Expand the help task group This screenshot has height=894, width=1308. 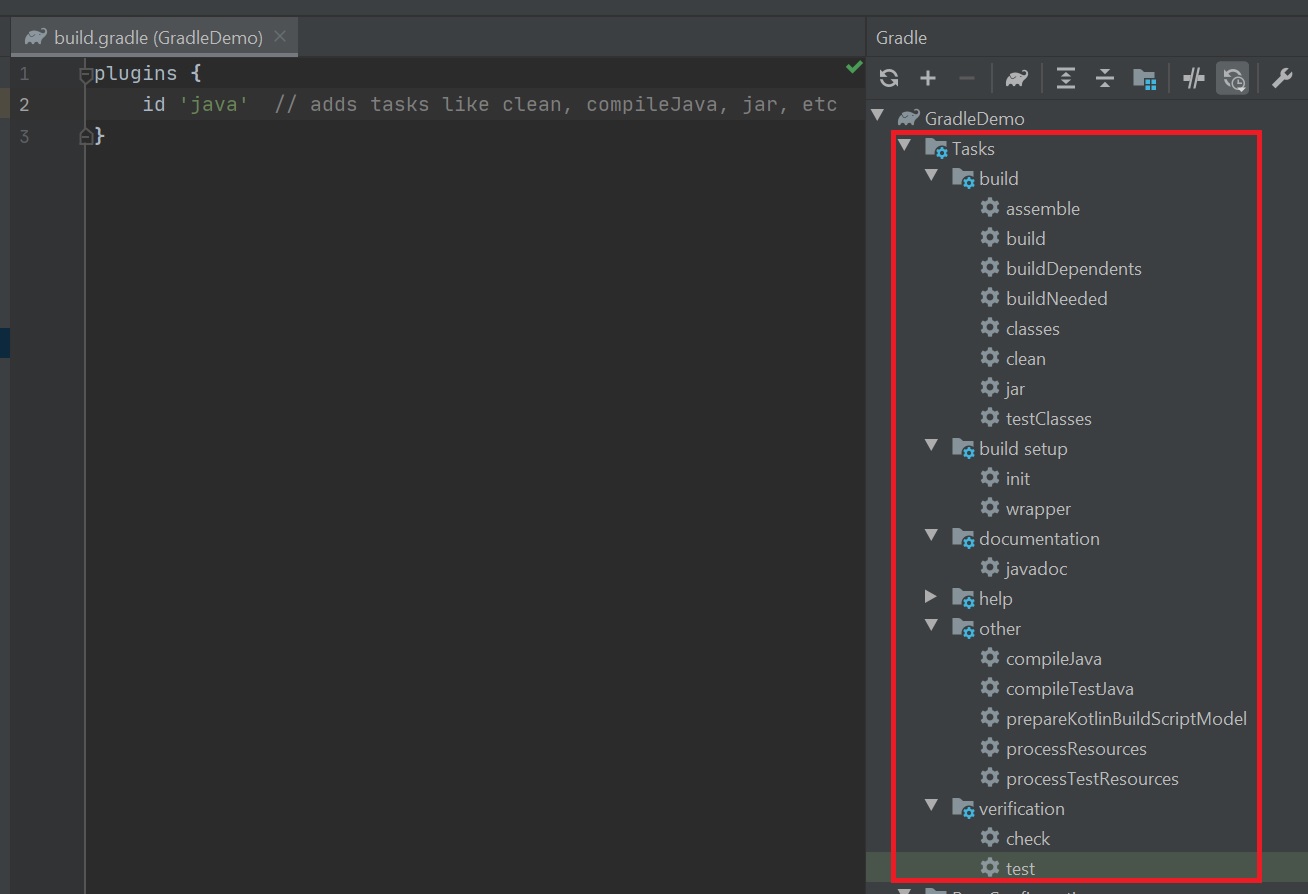point(931,597)
